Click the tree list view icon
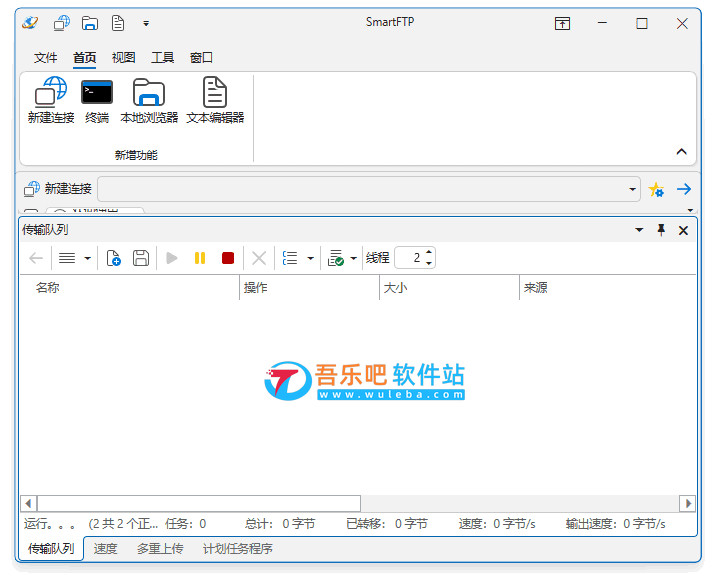 (290, 258)
